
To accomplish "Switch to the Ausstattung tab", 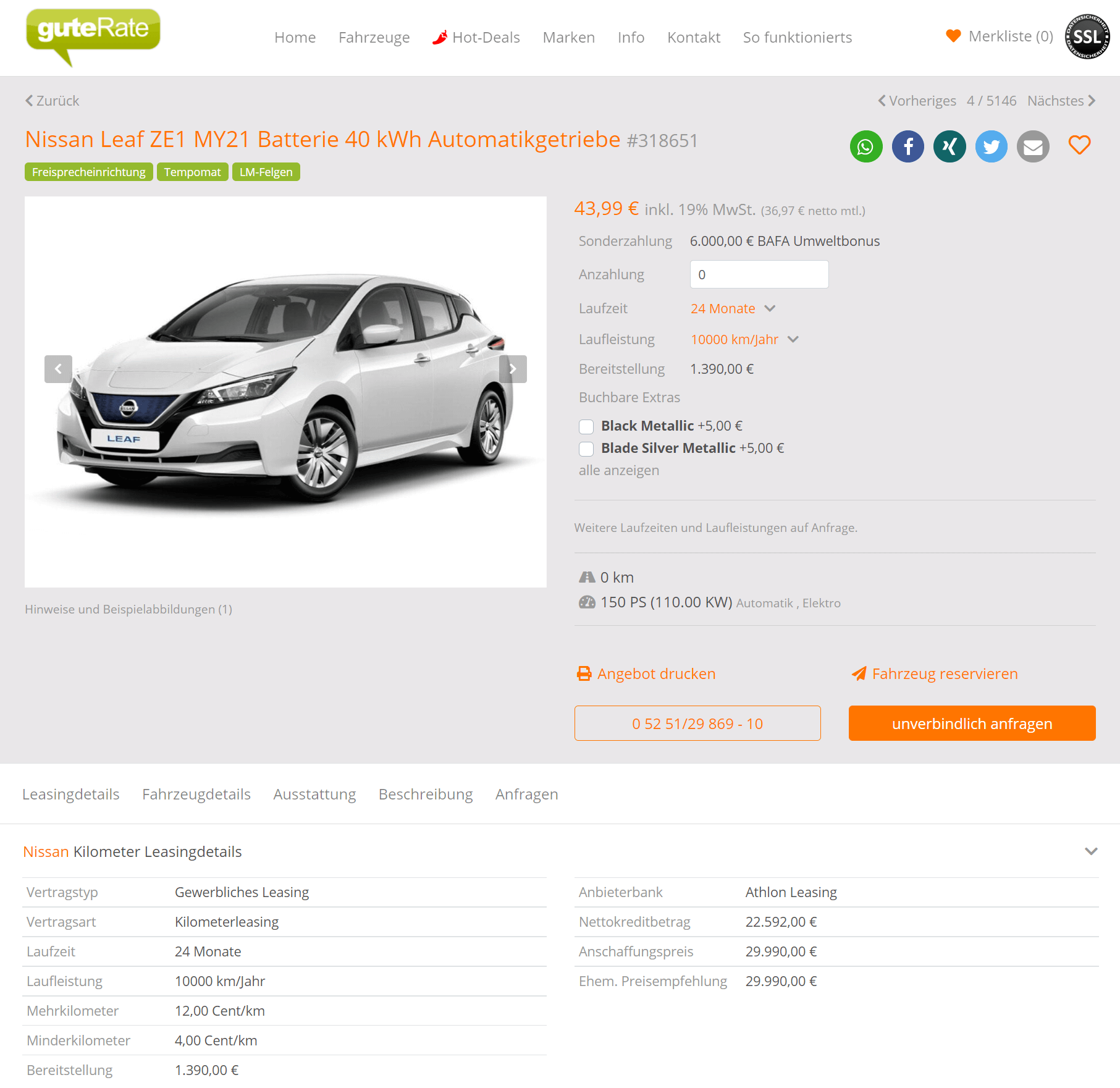I will [315, 794].
